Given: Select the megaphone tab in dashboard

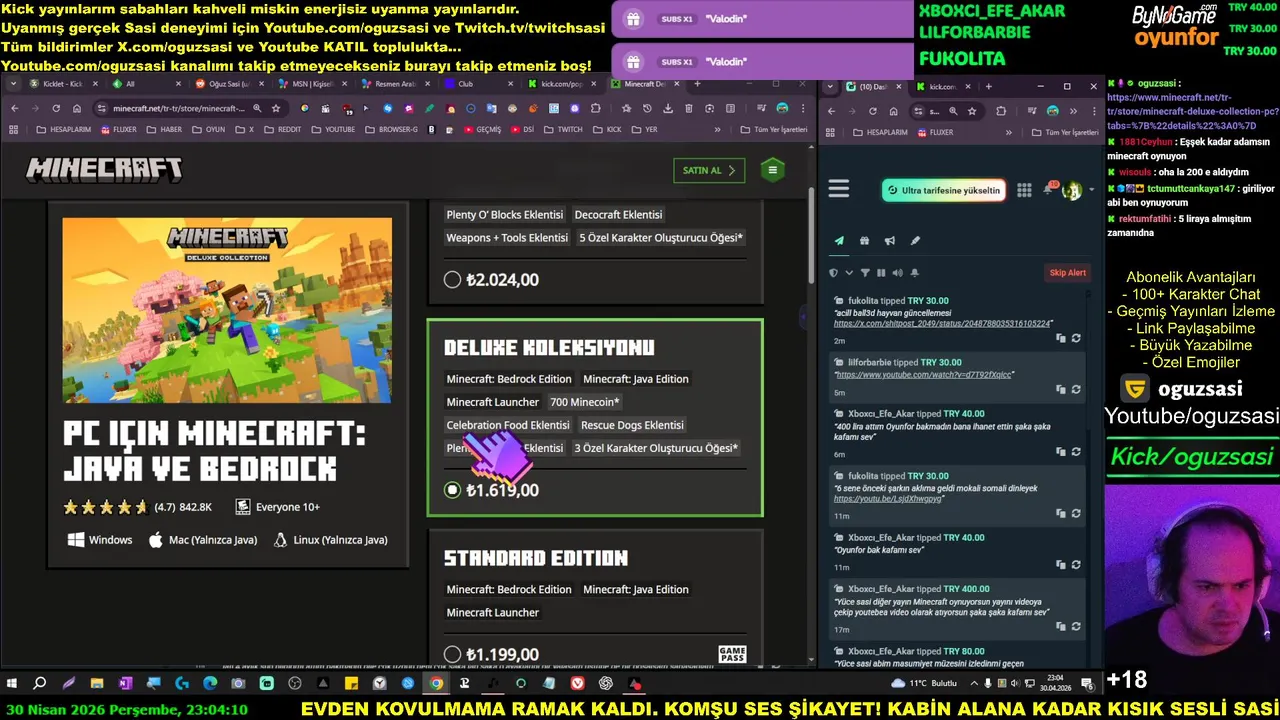Looking at the screenshot, I should point(890,241).
